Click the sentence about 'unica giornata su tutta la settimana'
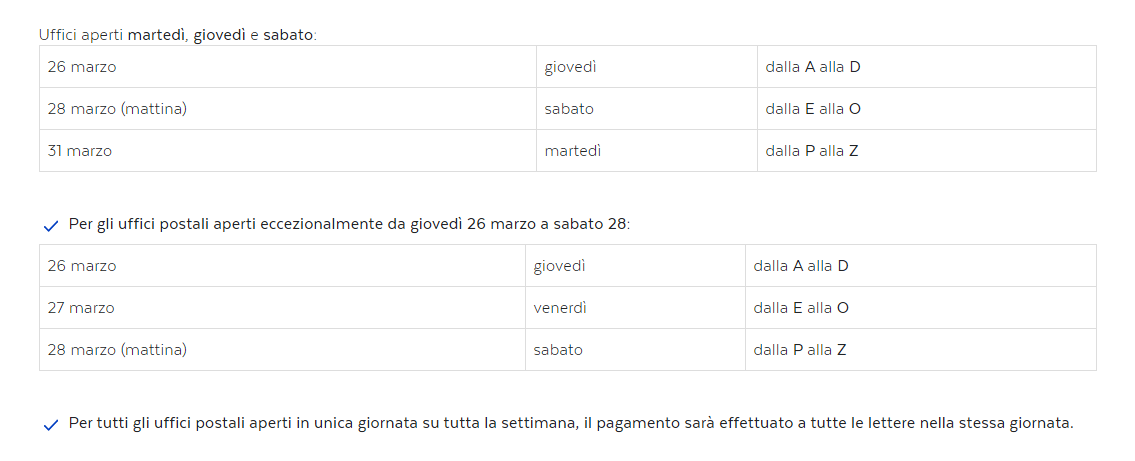This screenshot has width=1135, height=461. [x=571, y=423]
